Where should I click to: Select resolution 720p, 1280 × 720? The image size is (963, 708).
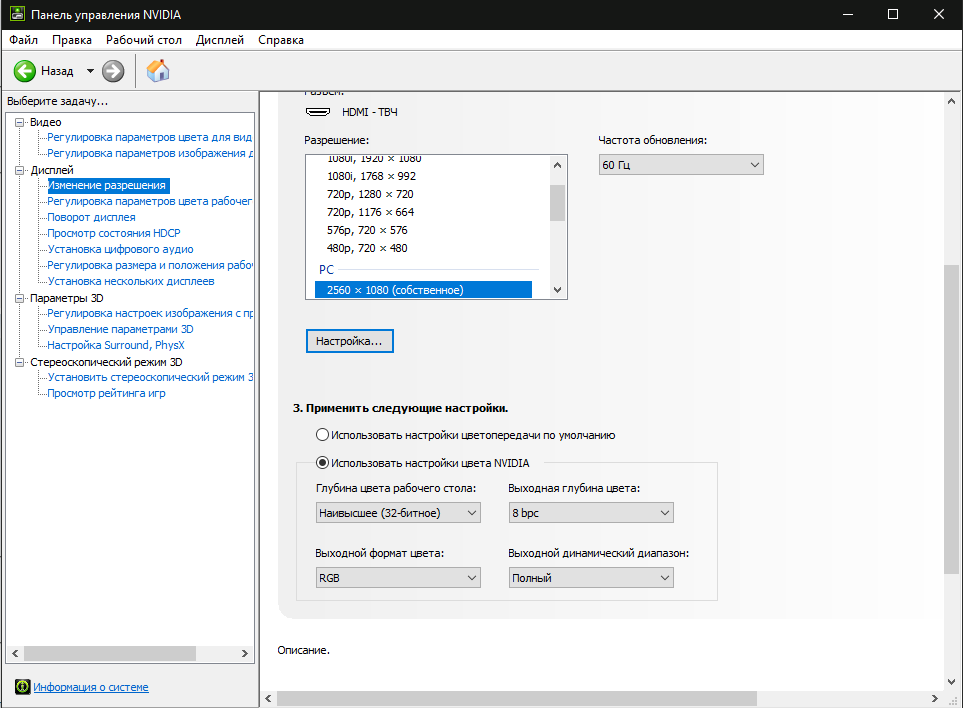pos(370,194)
